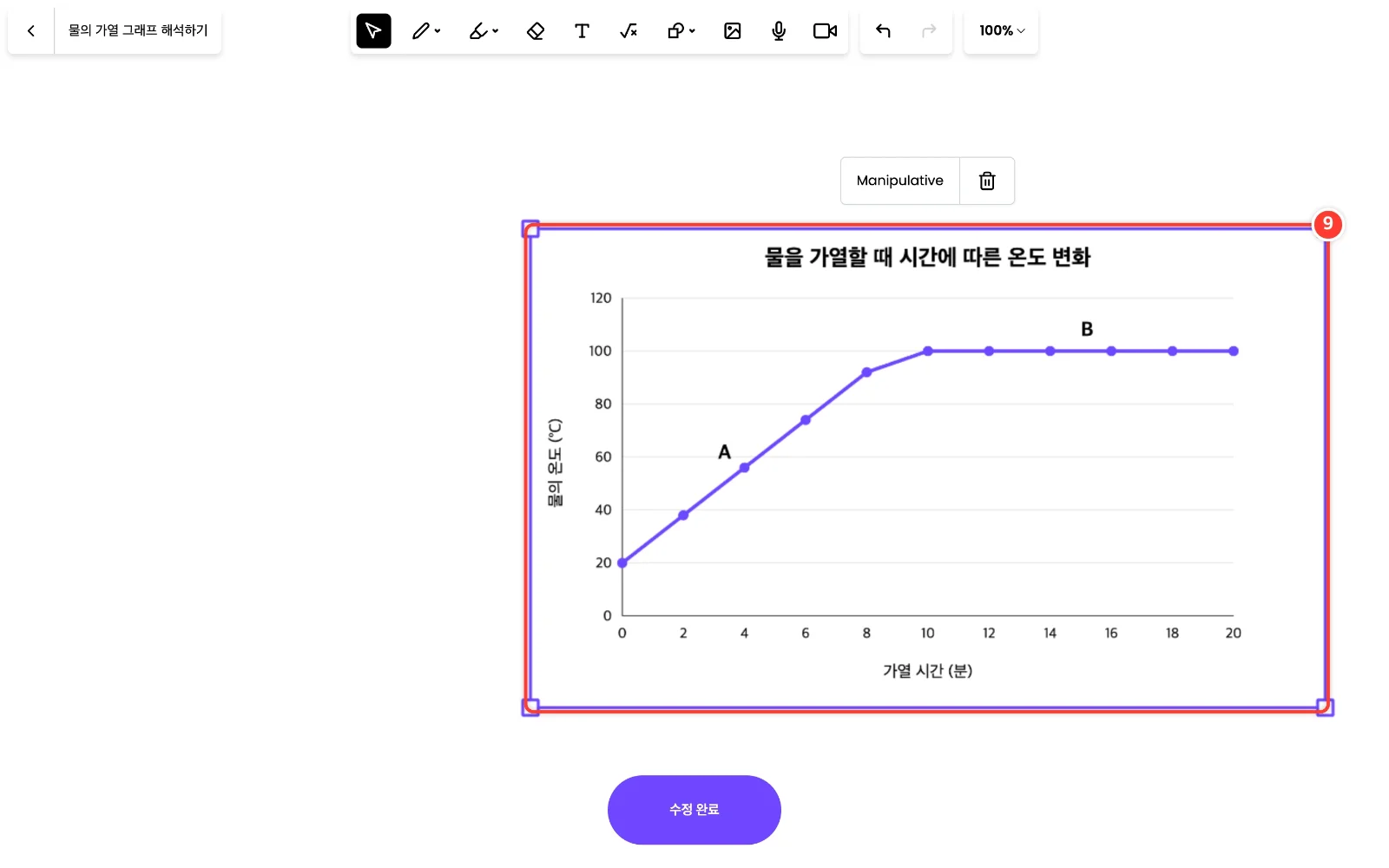Screen dimensions: 1389x868
Task: Select the Pen drawing tool
Action: (421, 31)
